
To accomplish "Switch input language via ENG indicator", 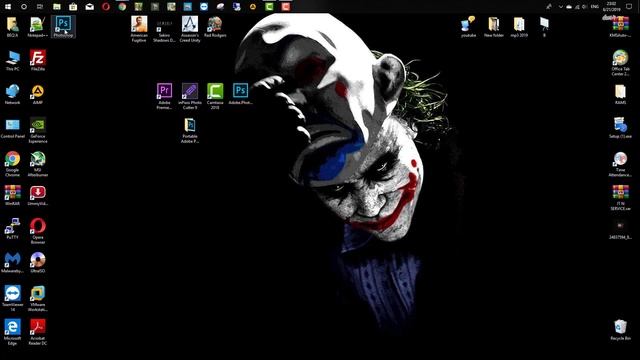I will 595,7.
